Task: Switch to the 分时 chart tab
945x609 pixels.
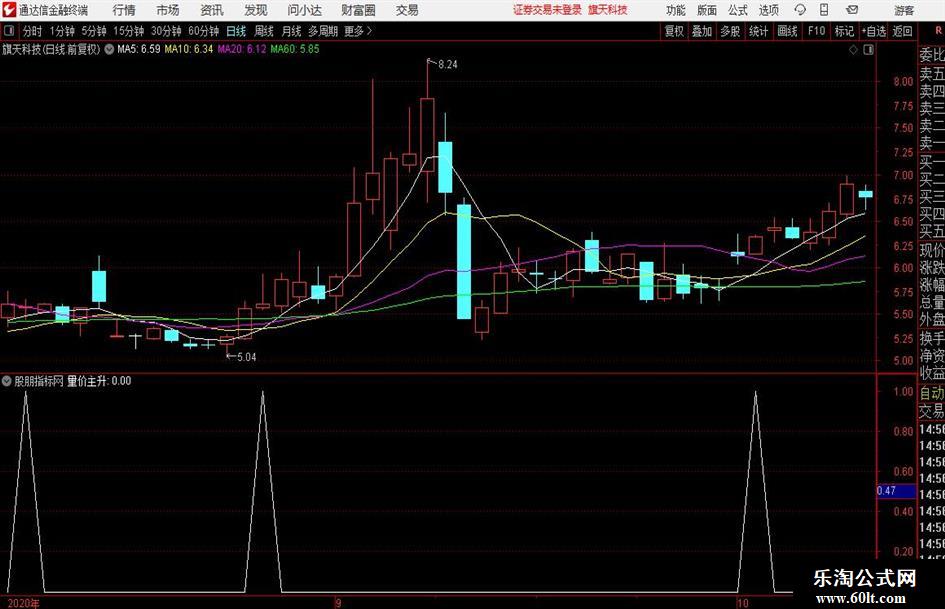Action: 33,31
